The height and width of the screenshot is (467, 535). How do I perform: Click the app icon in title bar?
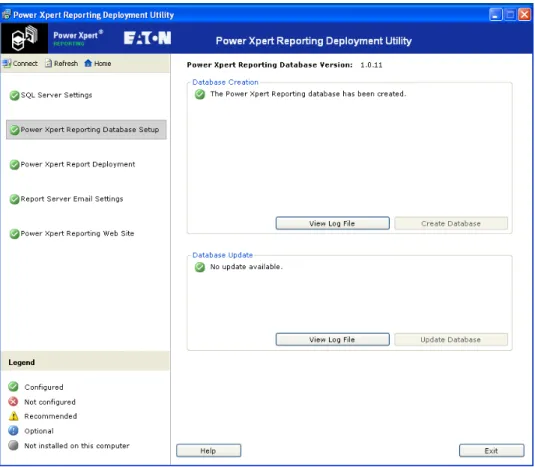click(x=6, y=14)
